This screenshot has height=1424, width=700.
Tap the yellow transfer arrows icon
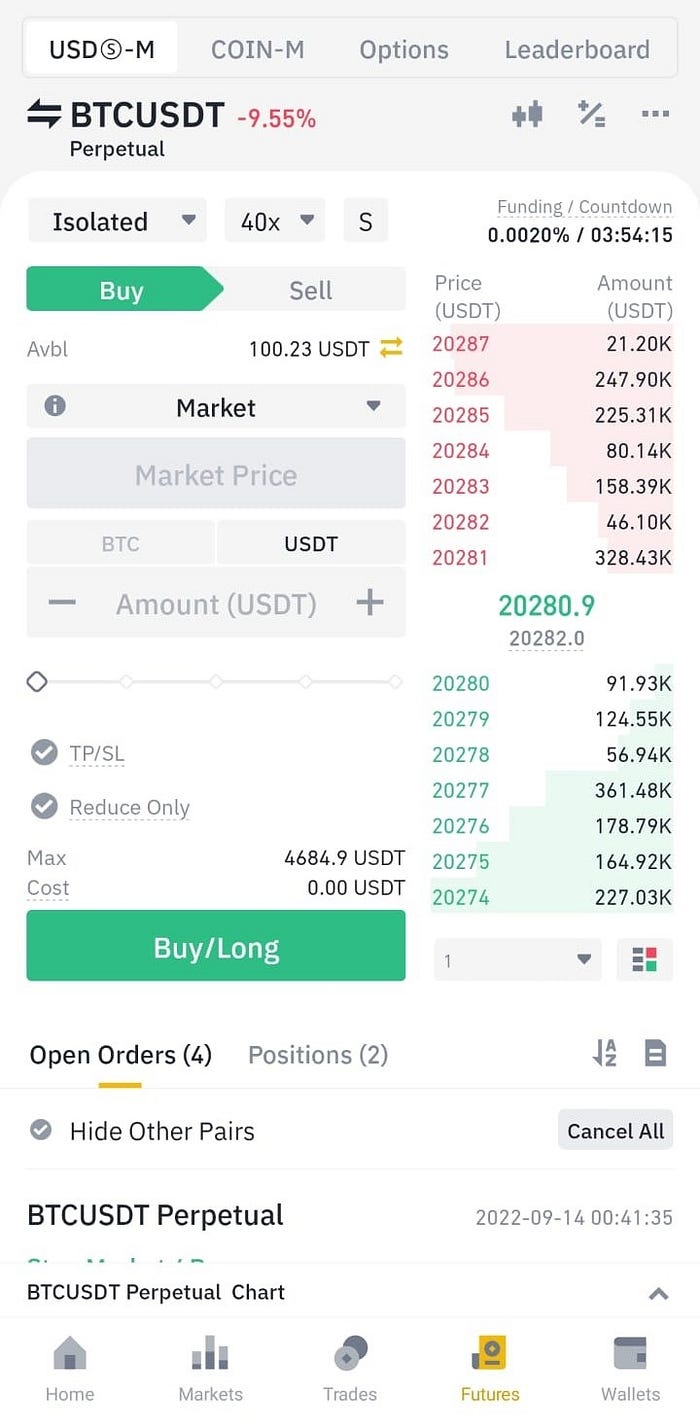[x=391, y=348]
